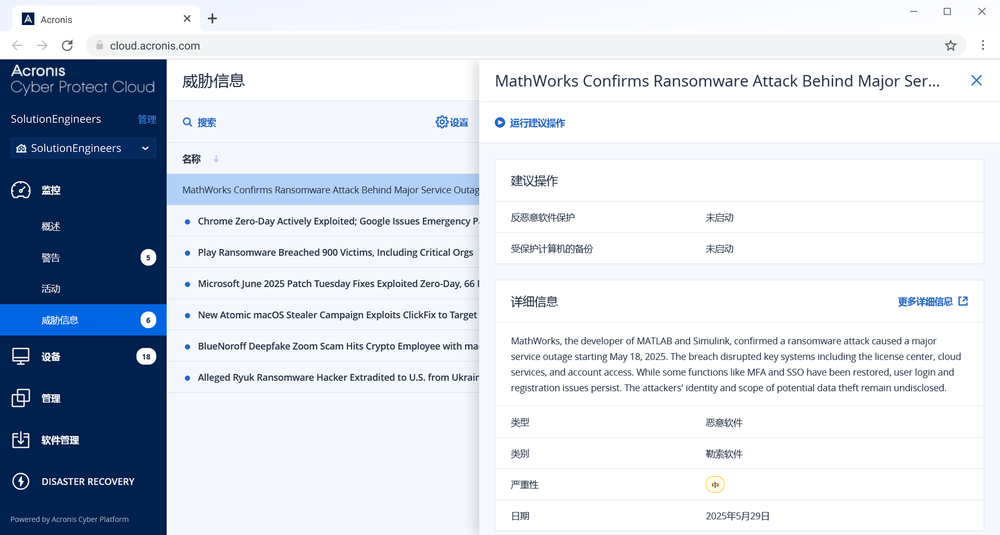Click the Software Management download icon
The width and height of the screenshot is (1000, 535).
[21, 439]
